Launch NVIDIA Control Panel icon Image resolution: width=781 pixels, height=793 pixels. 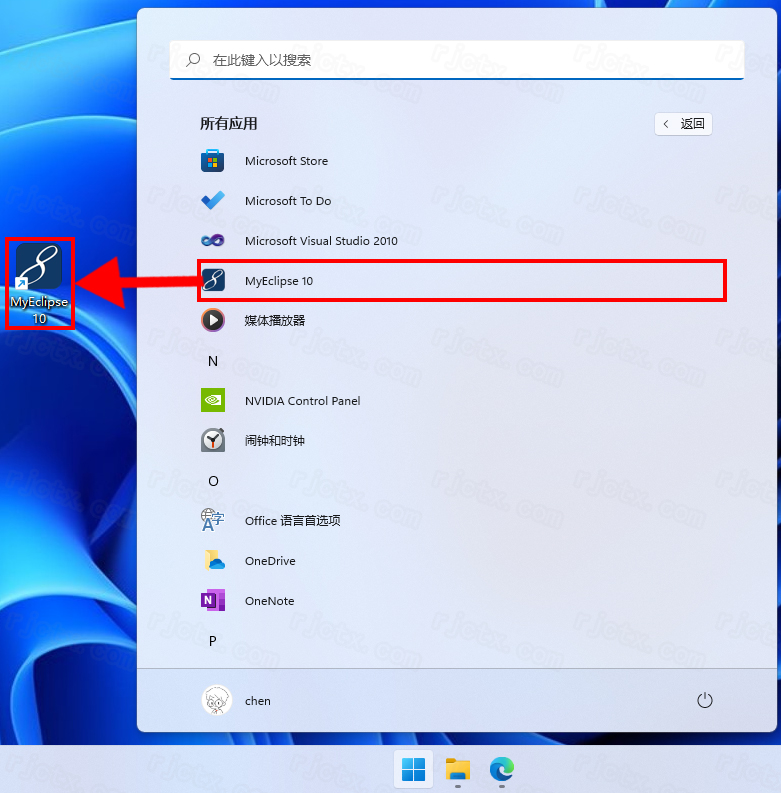pyautogui.click(x=213, y=401)
